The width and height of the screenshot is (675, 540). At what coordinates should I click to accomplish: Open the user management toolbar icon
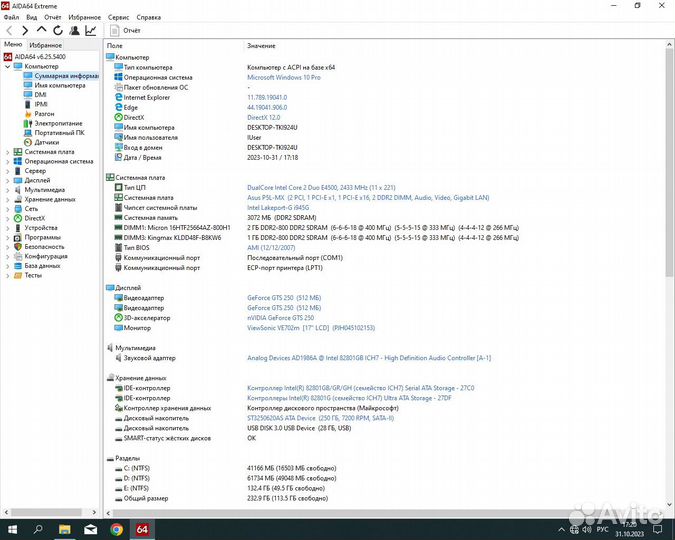[74, 31]
